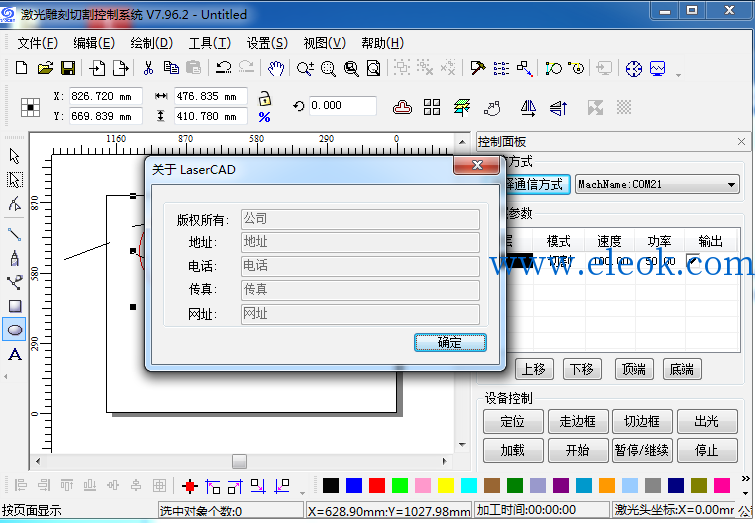
Task: Click the red laser origin alignment icon
Action: click(190, 486)
